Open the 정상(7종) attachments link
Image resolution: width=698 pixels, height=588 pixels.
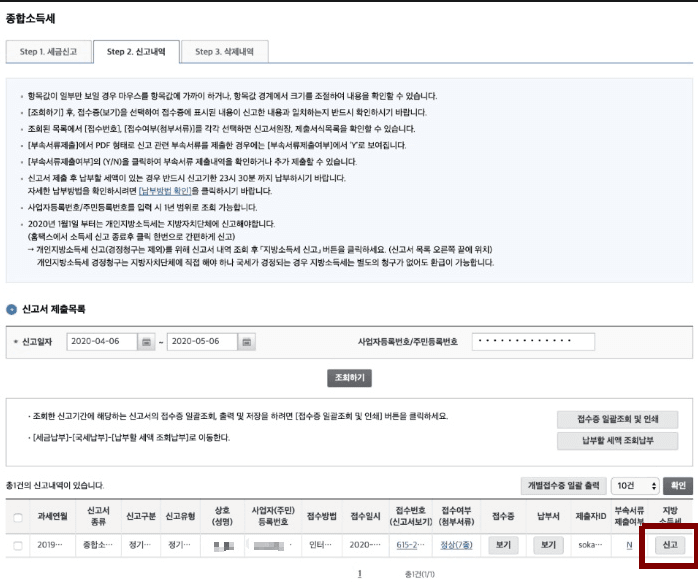[x=456, y=545]
